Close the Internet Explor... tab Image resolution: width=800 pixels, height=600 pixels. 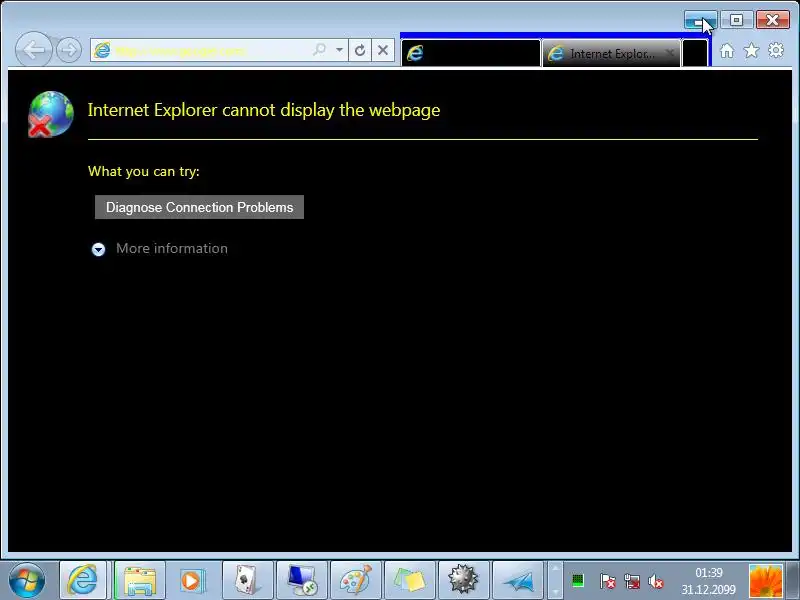[x=670, y=53]
